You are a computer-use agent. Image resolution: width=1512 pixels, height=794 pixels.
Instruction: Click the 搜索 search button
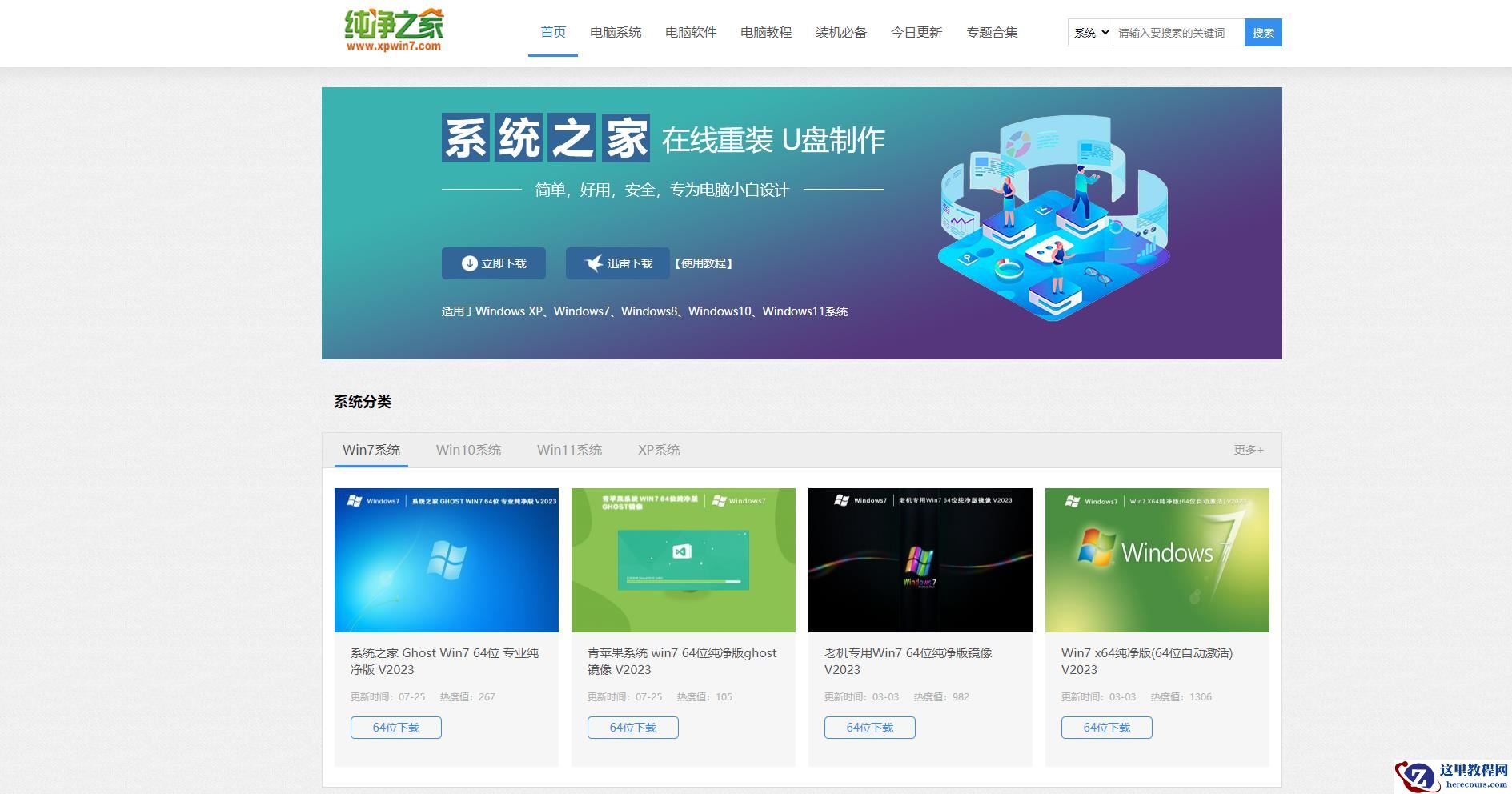1262,32
